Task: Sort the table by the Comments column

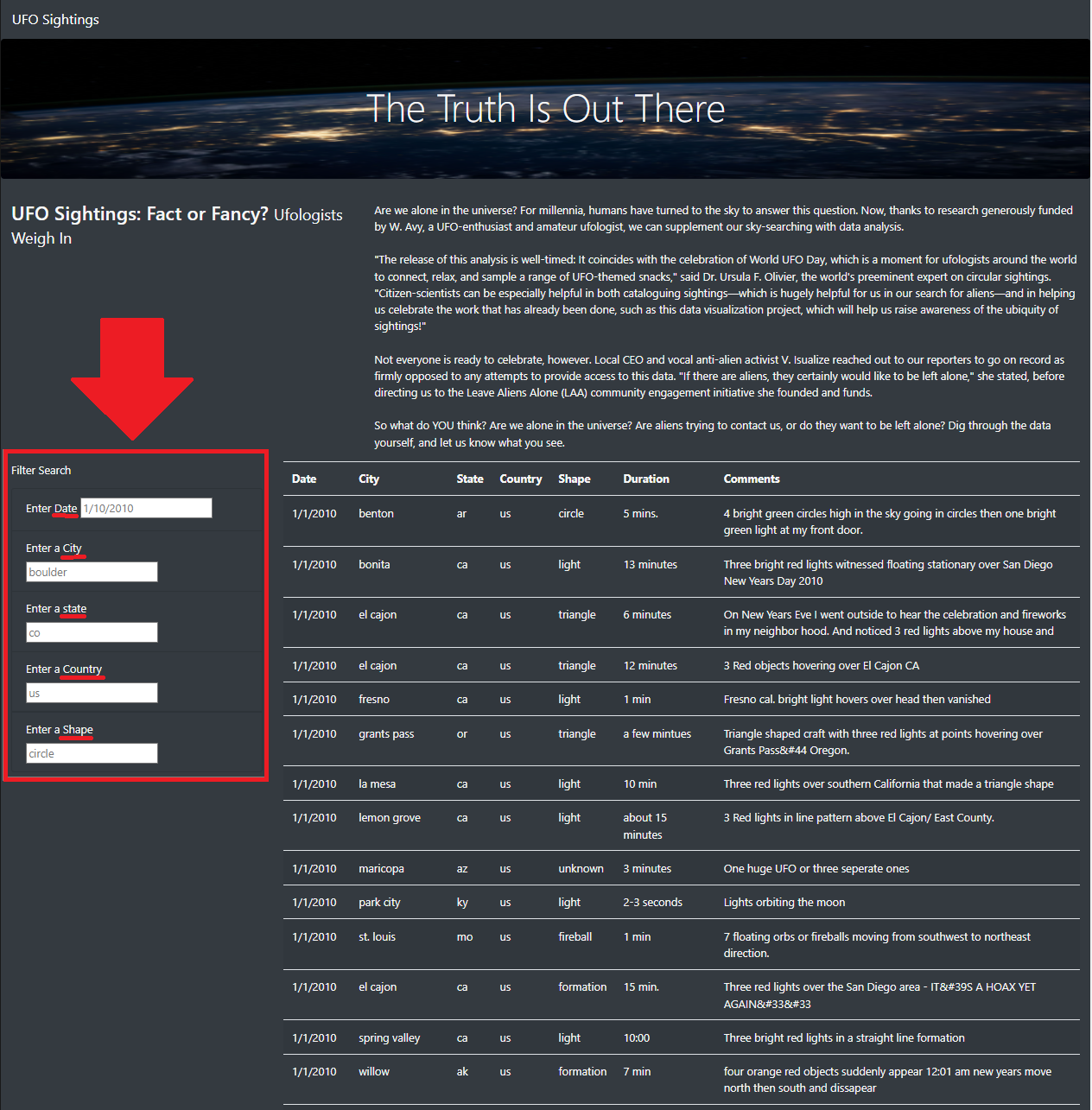Action: pyautogui.click(x=752, y=479)
